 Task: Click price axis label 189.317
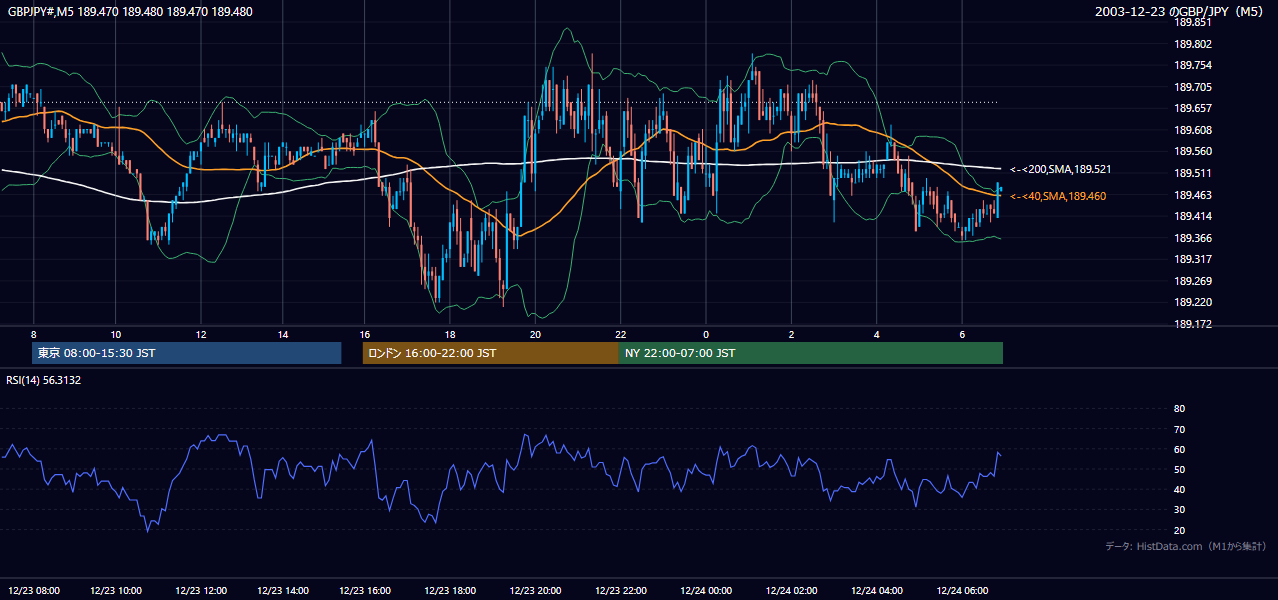(x=1193, y=259)
